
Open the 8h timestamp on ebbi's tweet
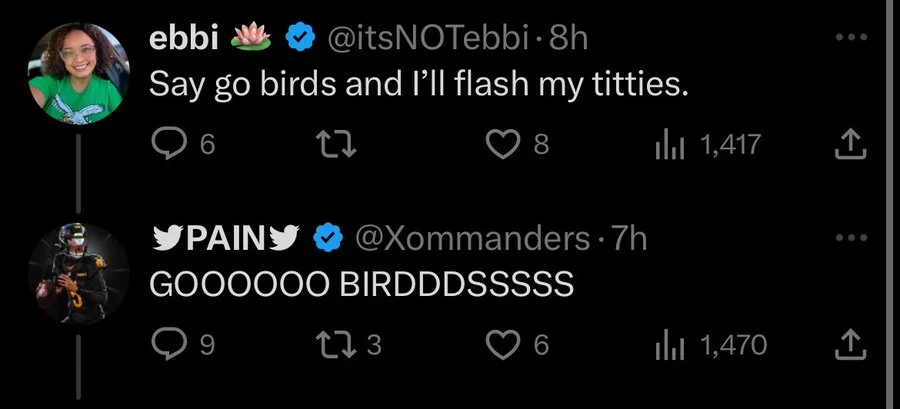point(568,39)
